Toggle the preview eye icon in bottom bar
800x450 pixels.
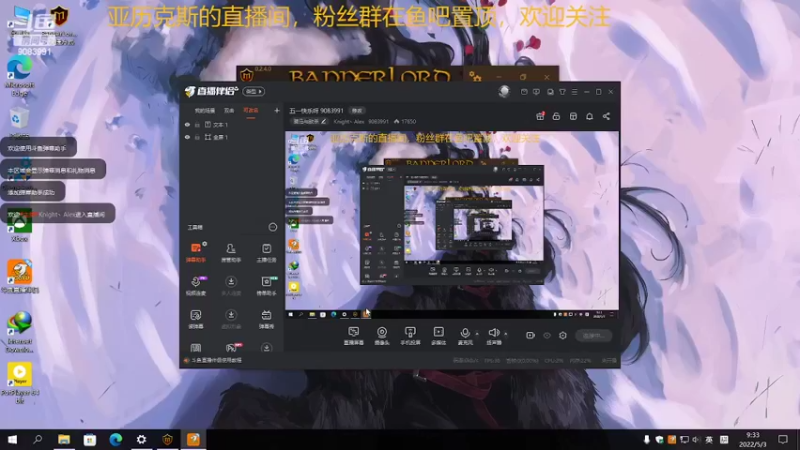(547, 336)
